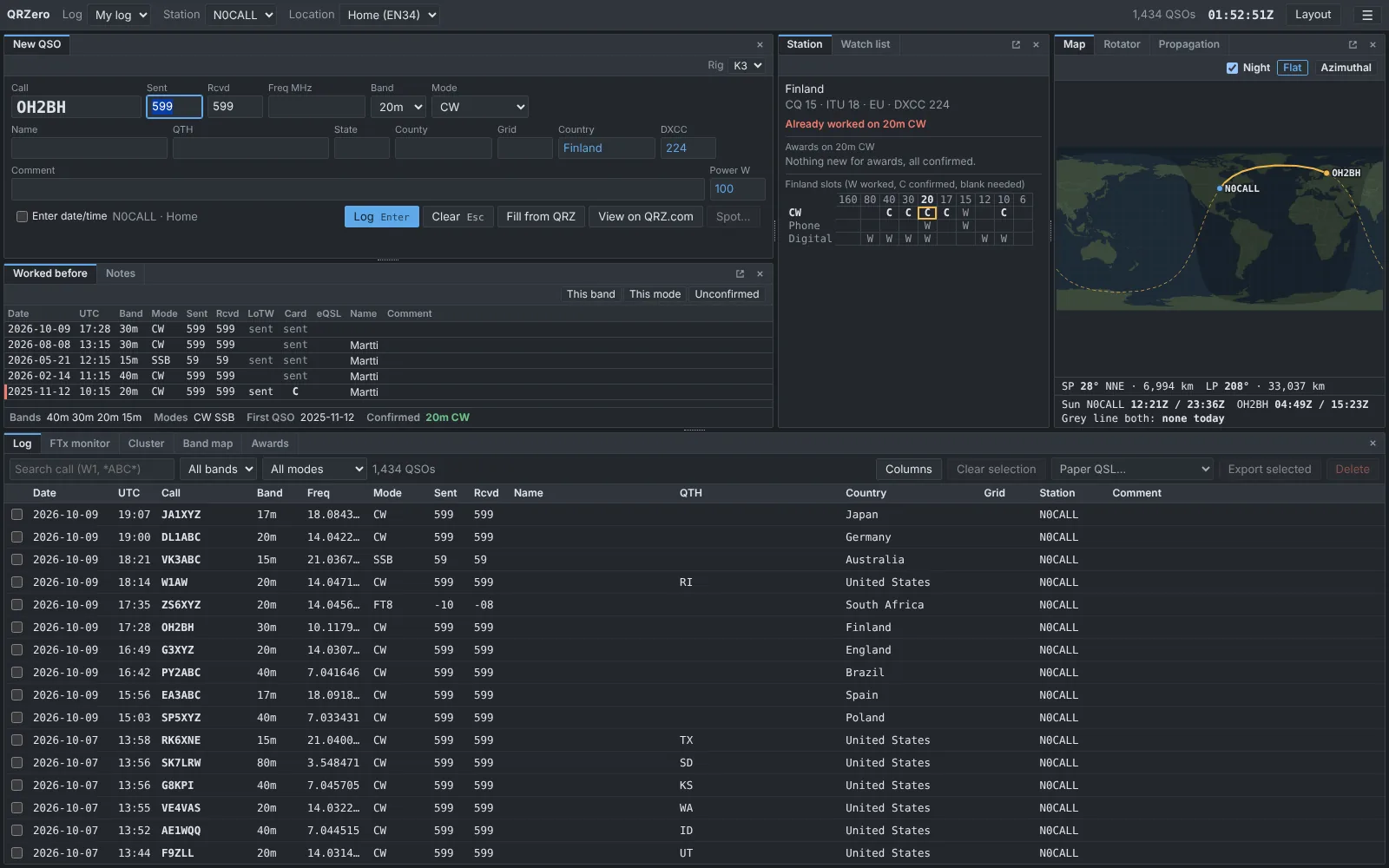Switch to the Notes tab
The height and width of the screenshot is (868, 1389).
tap(121, 273)
